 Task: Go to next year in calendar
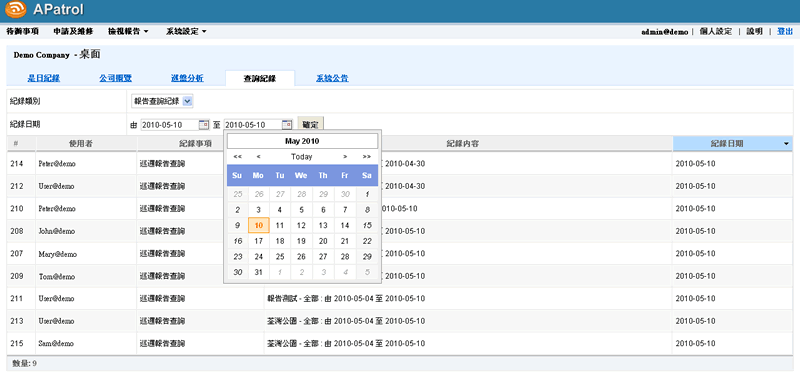[x=366, y=157]
